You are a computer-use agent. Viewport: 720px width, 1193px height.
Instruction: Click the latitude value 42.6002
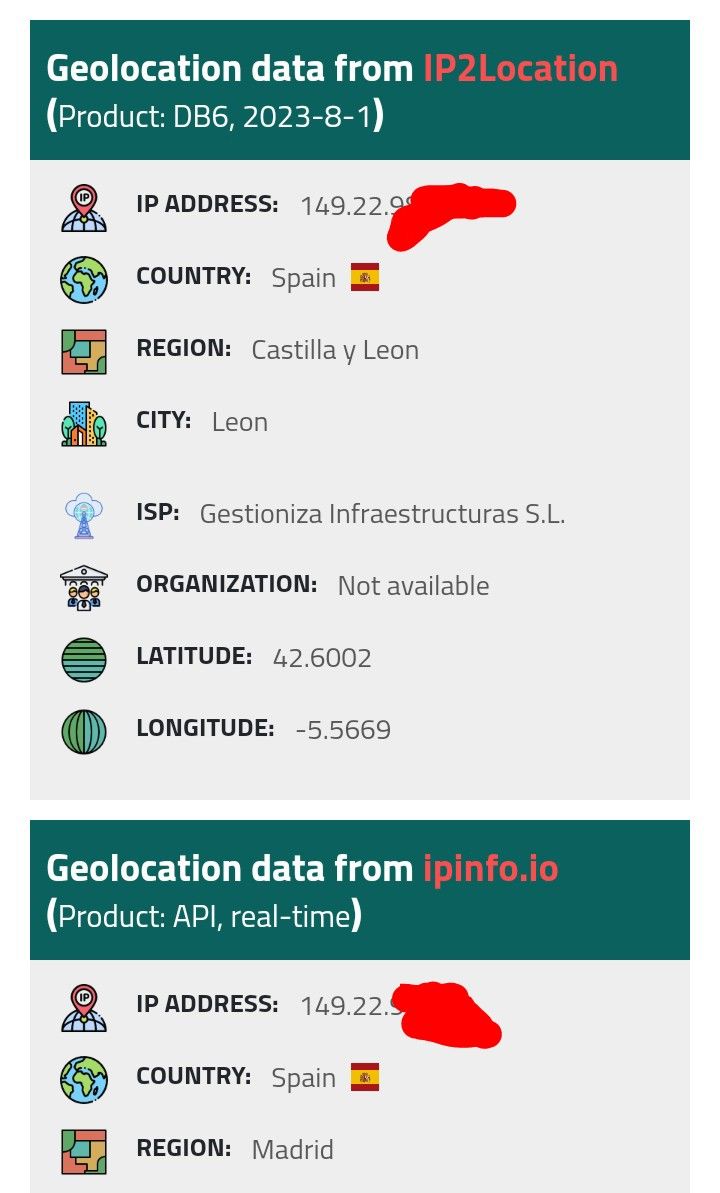pyautogui.click(x=322, y=658)
